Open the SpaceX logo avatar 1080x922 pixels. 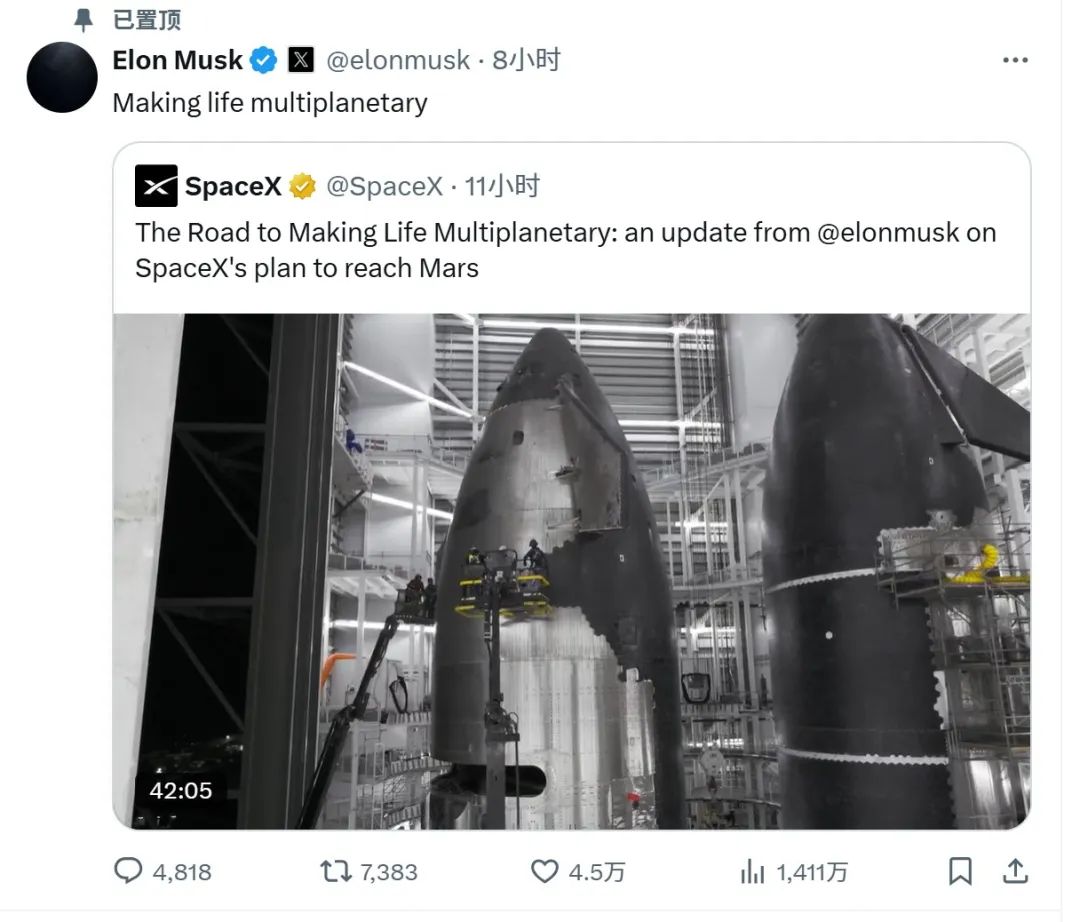[x=156, y=186]
